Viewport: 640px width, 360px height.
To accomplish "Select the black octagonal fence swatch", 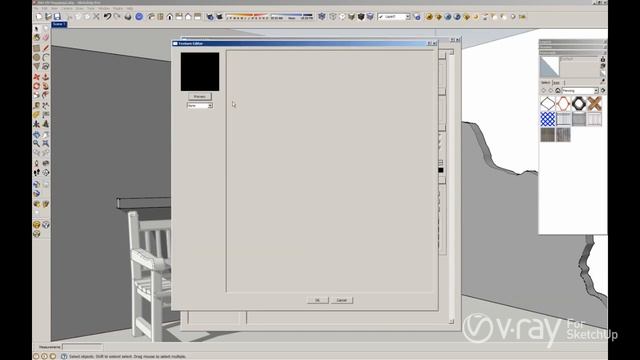I will [x=579, y=104].
